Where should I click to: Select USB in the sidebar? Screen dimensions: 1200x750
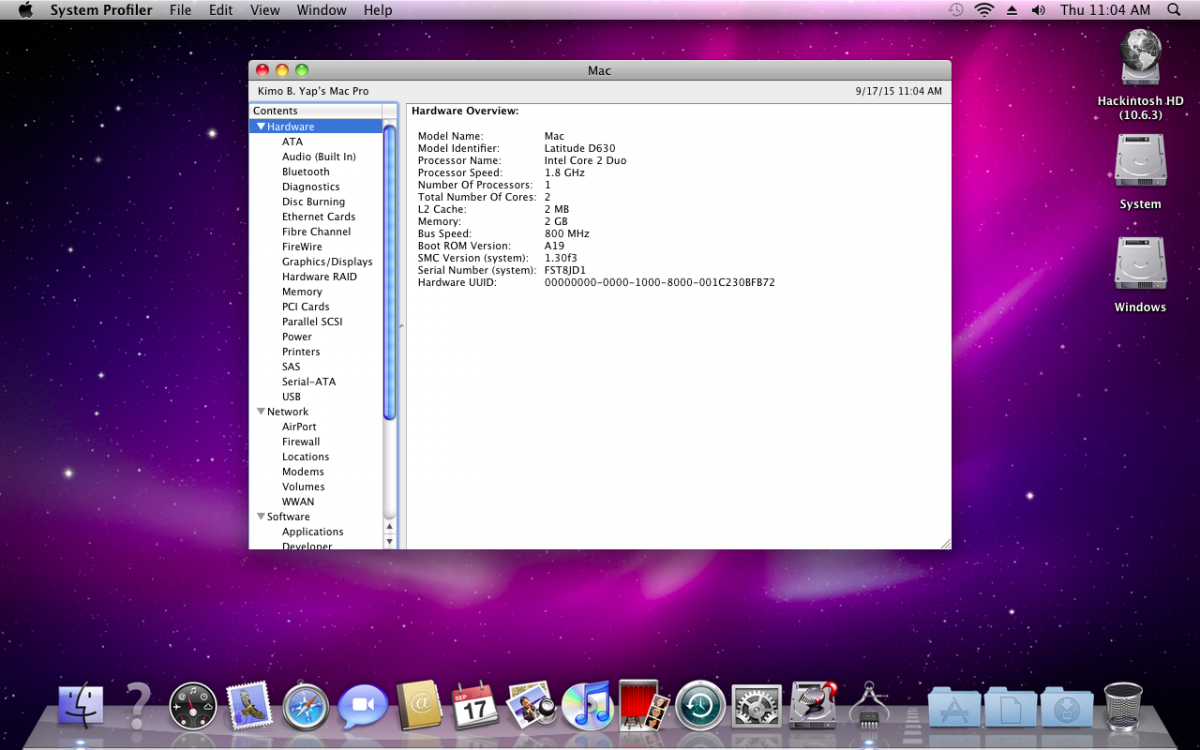(x=291, y=397)
